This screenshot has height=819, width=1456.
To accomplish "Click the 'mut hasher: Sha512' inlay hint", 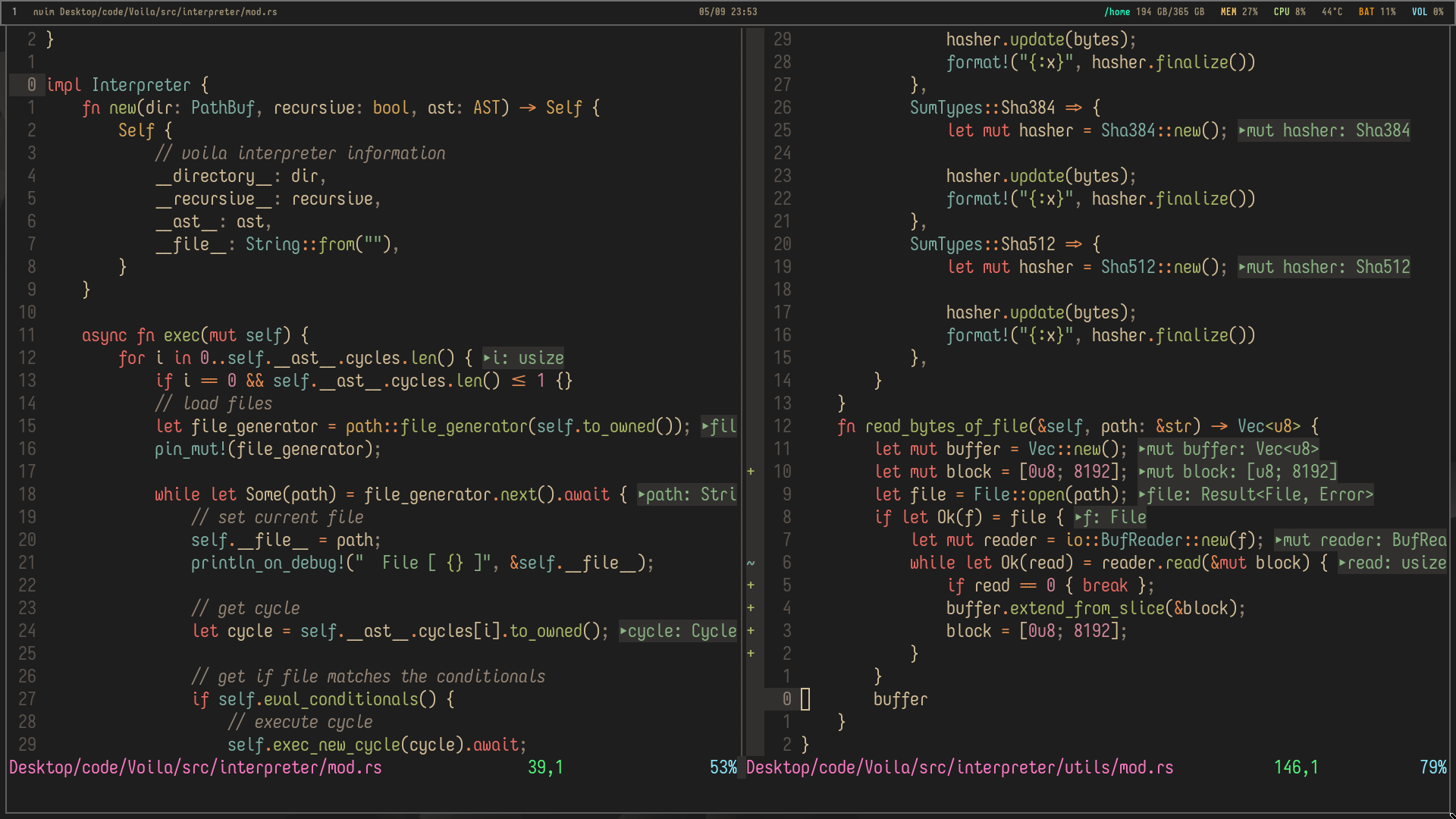I will pyautogui.click(x=1324, y=267).
